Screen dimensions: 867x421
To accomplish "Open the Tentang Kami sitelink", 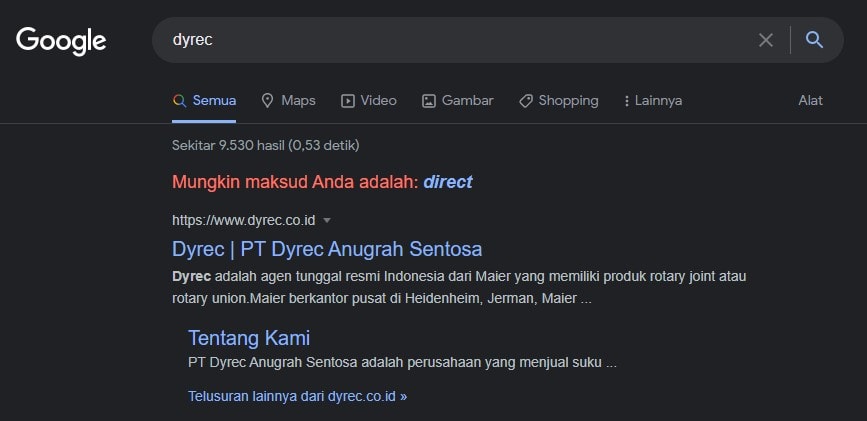I will pyautogui.click(x=249, y=337).
